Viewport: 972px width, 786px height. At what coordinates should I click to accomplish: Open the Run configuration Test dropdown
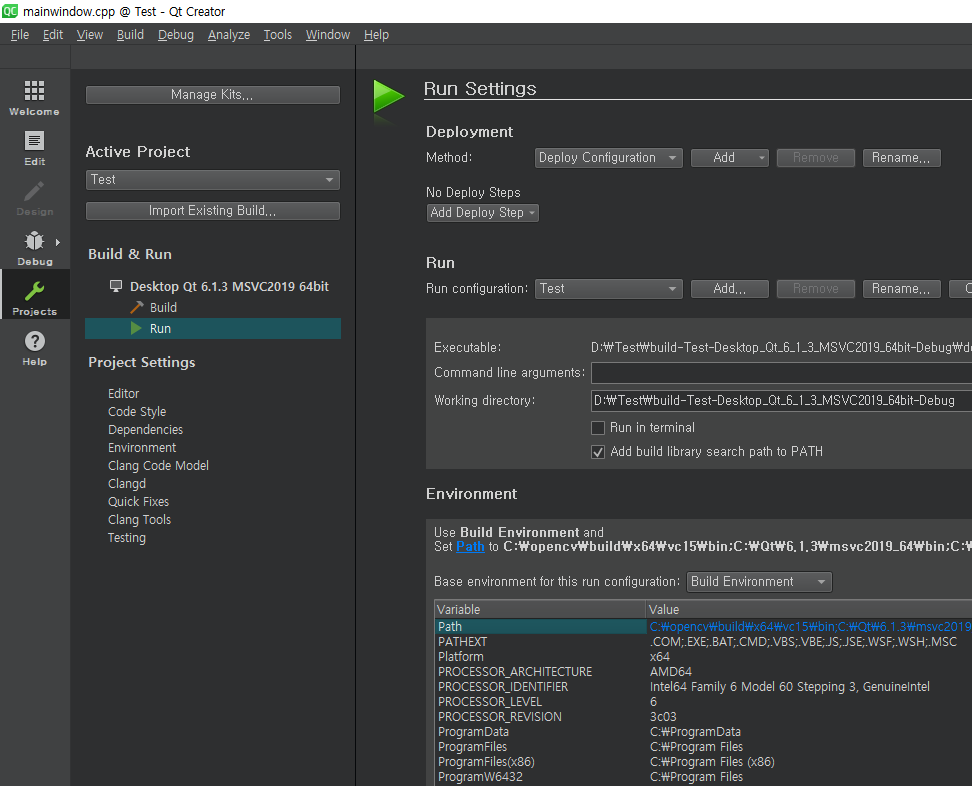pyautogui.click(x=608, y=289)
